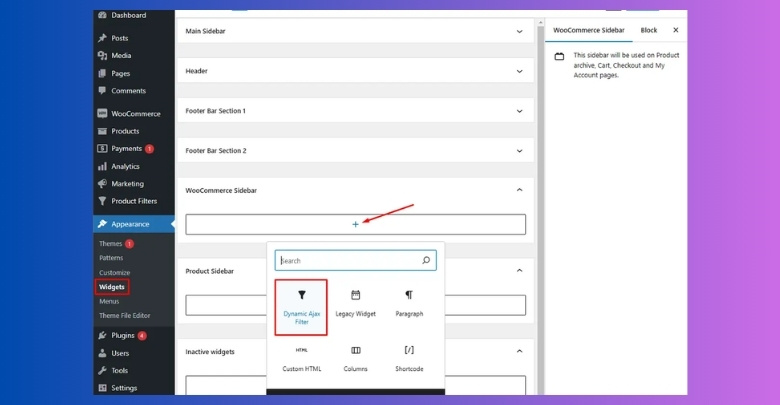
Task: Select the Columns block
Action: coord(355,359)
